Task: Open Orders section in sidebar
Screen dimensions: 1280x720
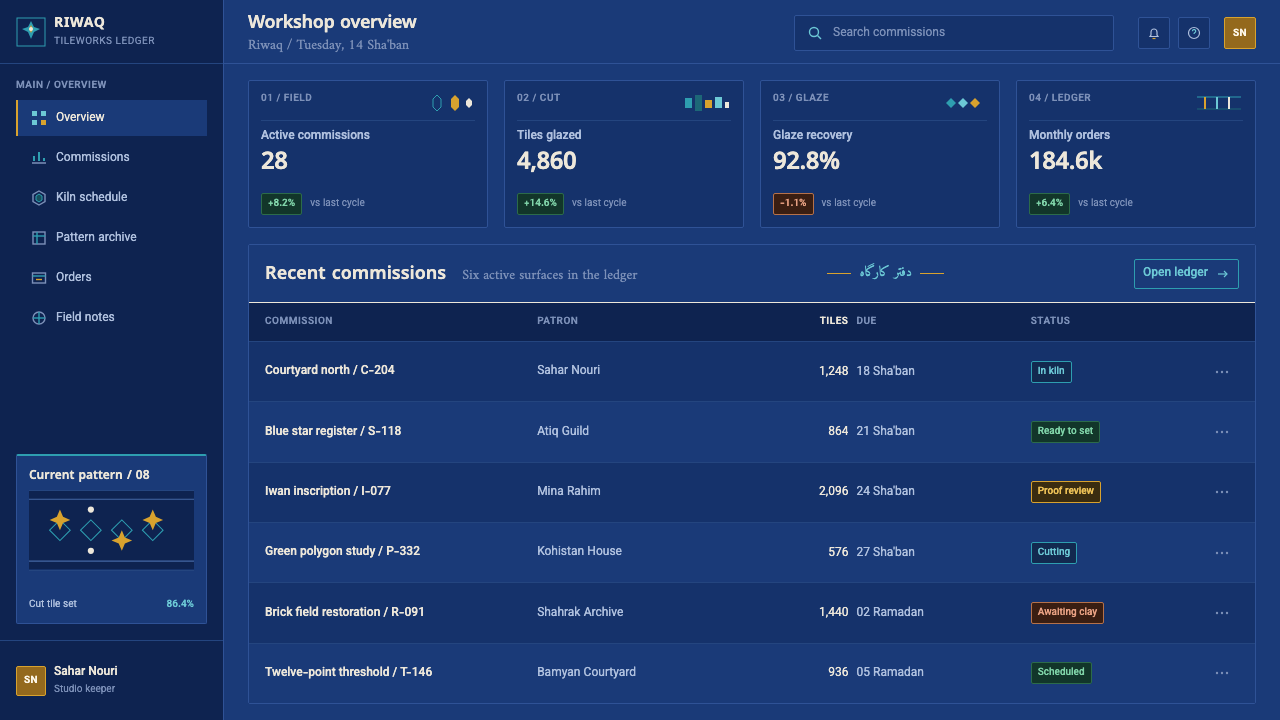Action: tap(112, 278)
